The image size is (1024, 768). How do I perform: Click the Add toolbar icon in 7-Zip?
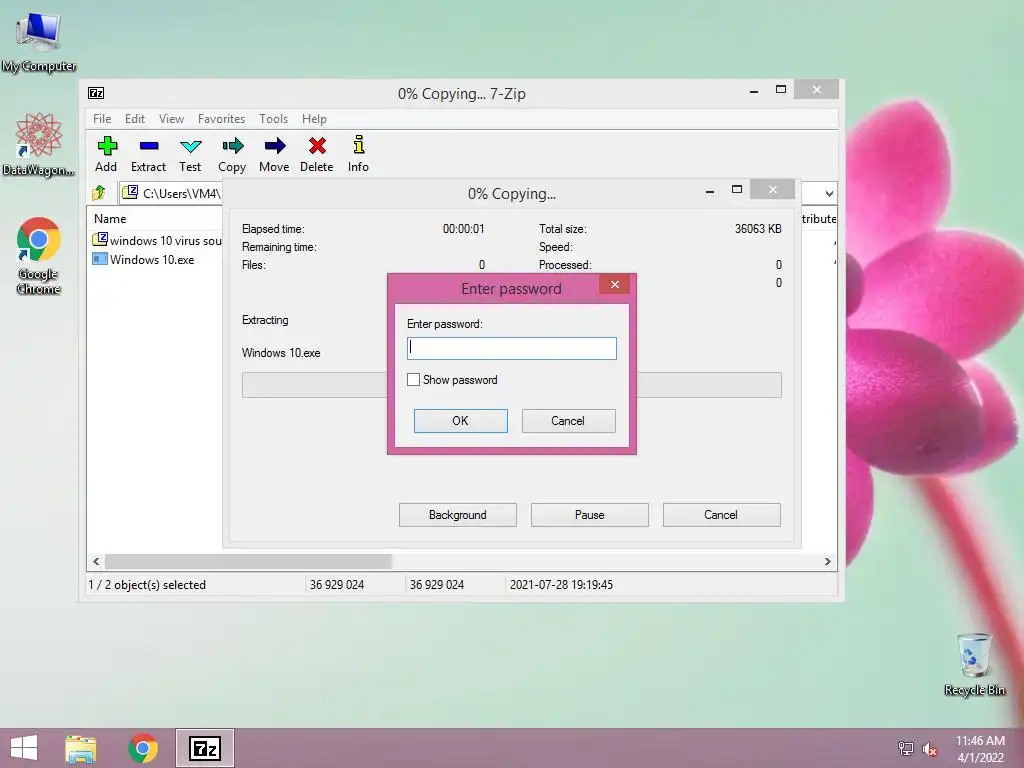(x=106, y=146)
